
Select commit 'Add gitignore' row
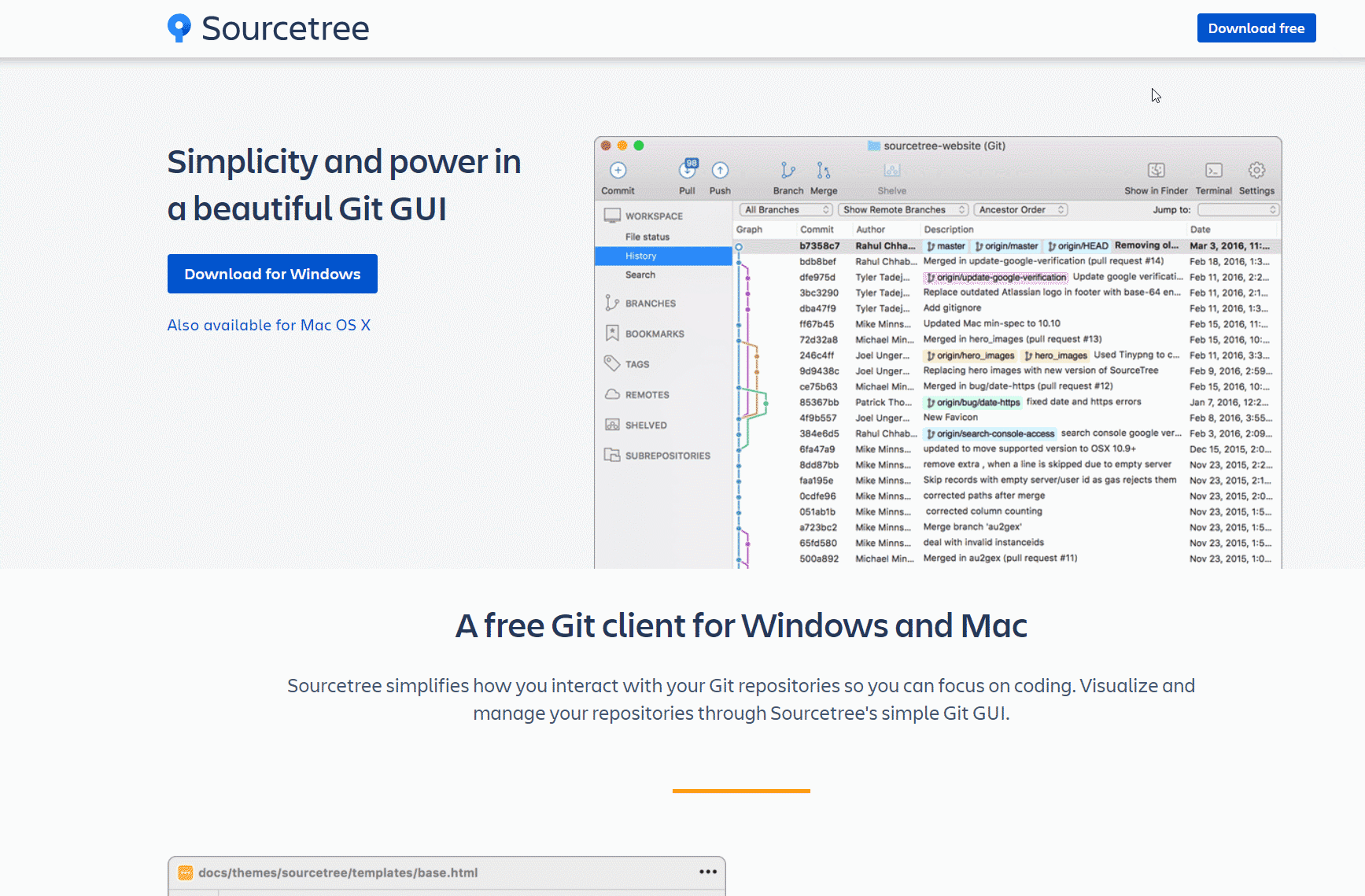pos(1007,308)
